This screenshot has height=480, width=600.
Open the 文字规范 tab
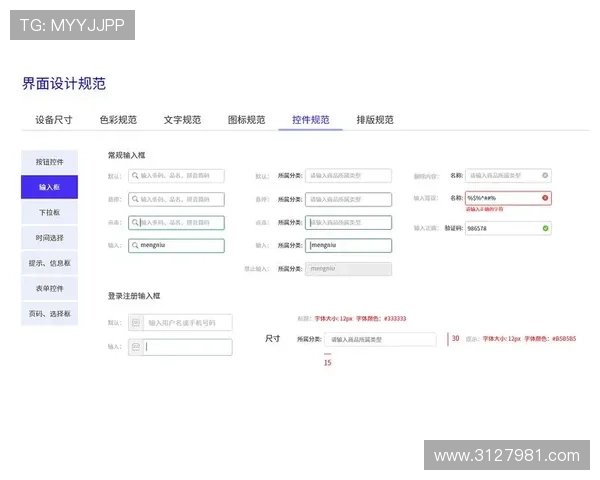click(182, 120)
